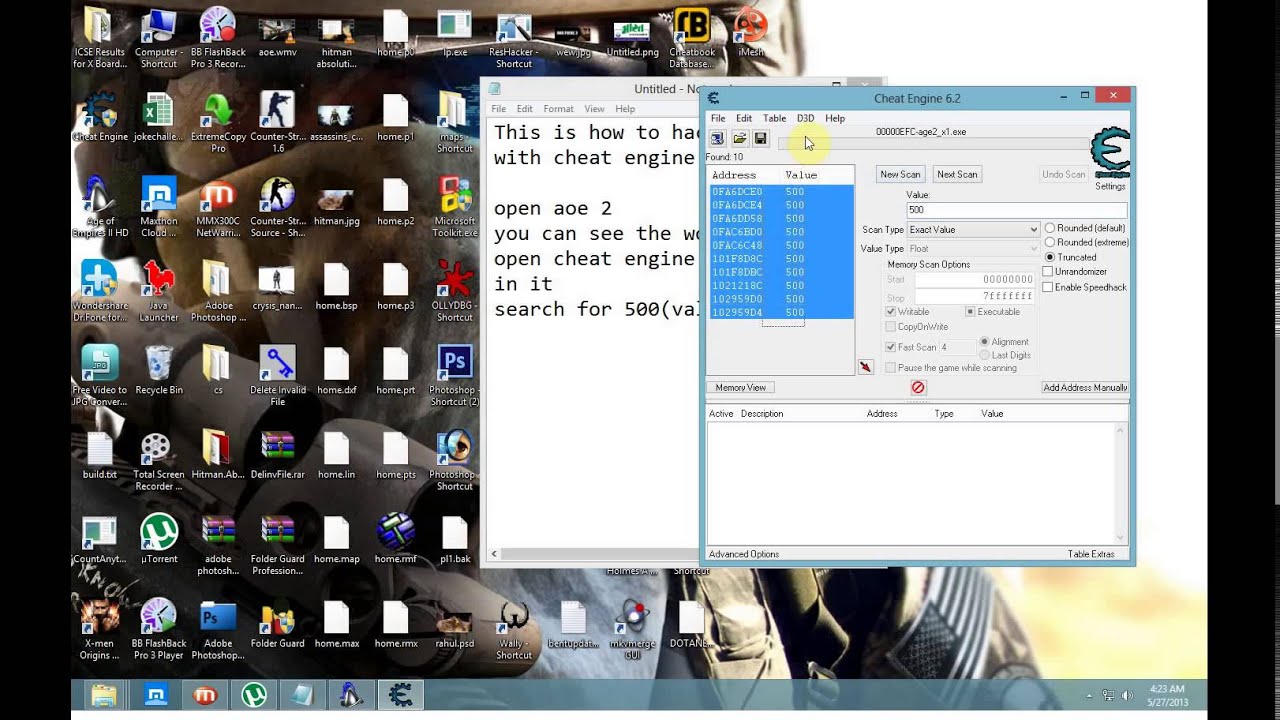Click the New Scan button
Image resolution: width=1280 pixels, height=720 pixels.
[900, 174]
